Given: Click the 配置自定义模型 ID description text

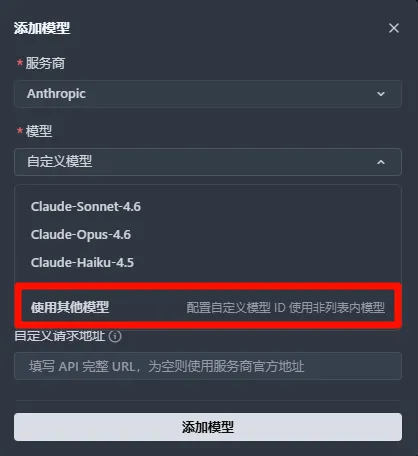Looking at the screenshot, I should click(x=285, y=307).
